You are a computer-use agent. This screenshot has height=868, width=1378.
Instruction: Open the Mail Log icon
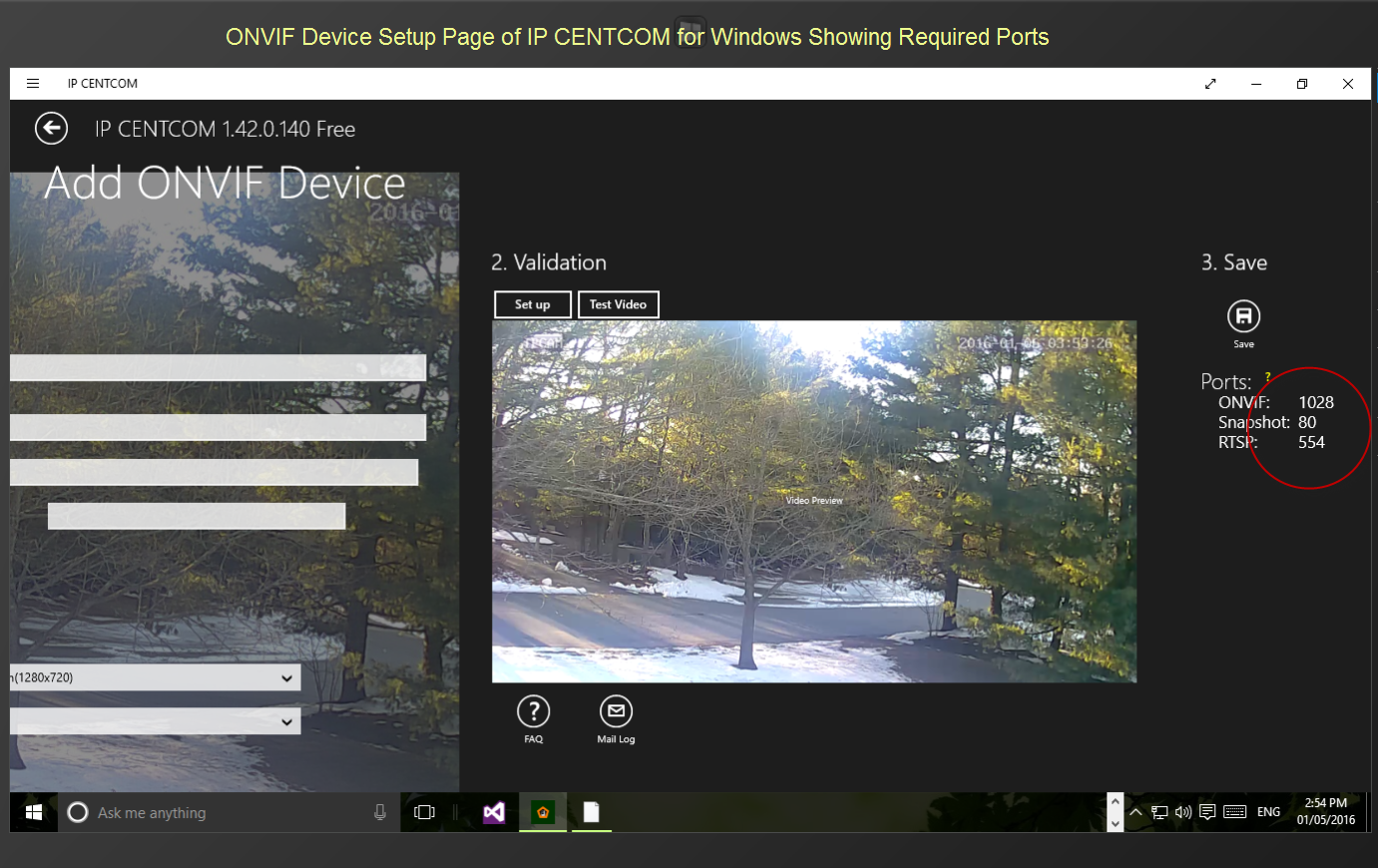coord(616,711)
